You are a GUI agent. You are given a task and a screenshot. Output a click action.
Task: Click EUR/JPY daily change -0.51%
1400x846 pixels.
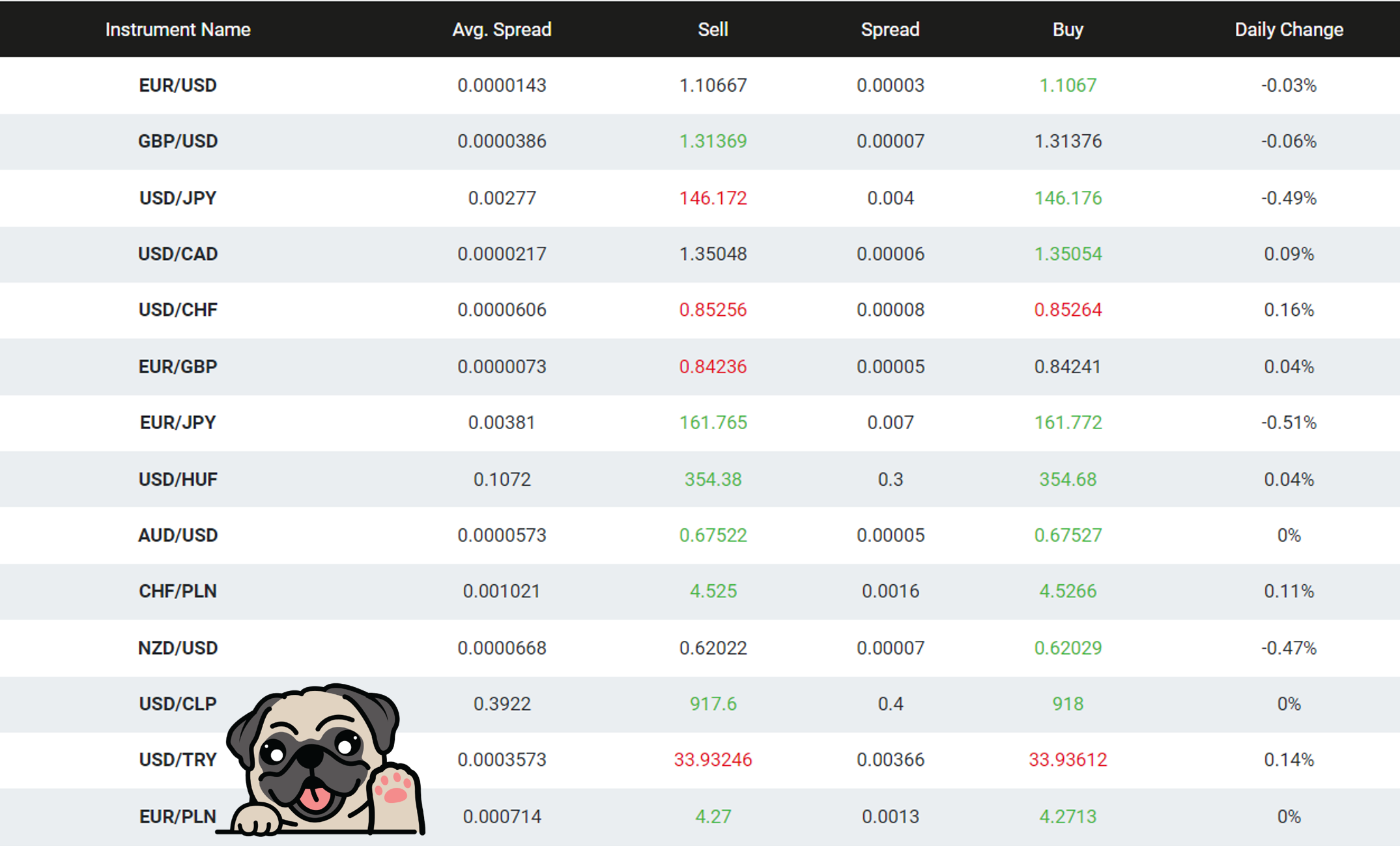coord(1289,423)
